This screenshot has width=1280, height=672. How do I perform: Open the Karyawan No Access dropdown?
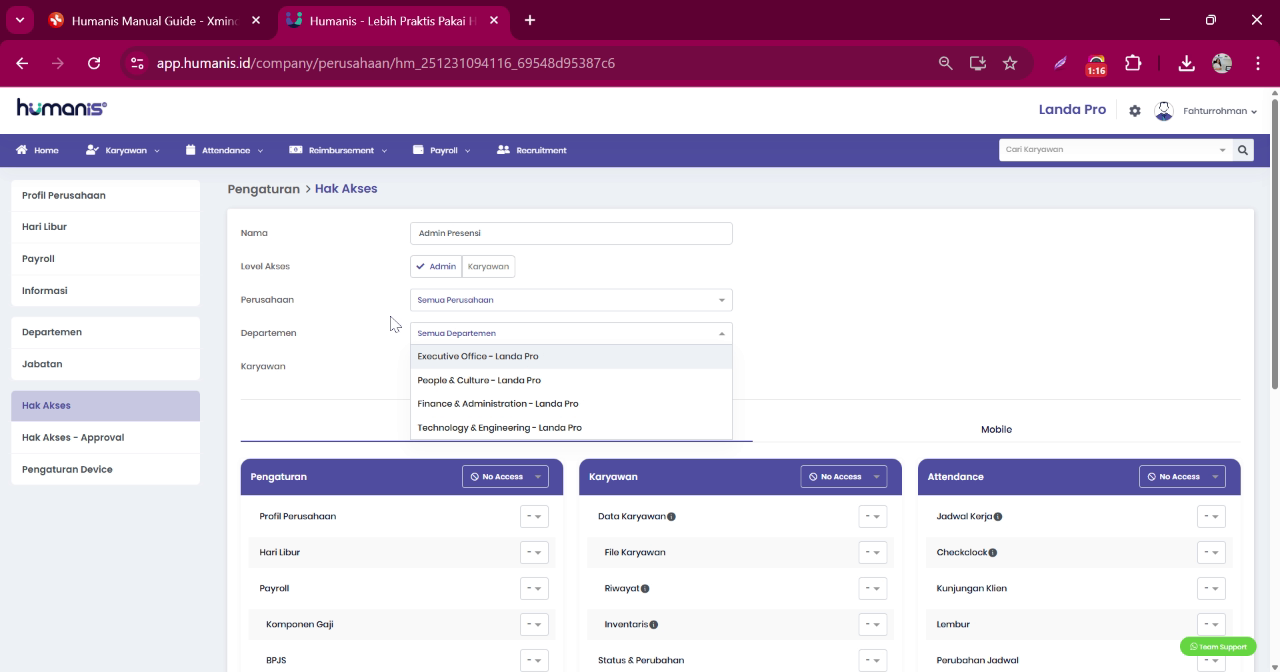pos(843,477)
